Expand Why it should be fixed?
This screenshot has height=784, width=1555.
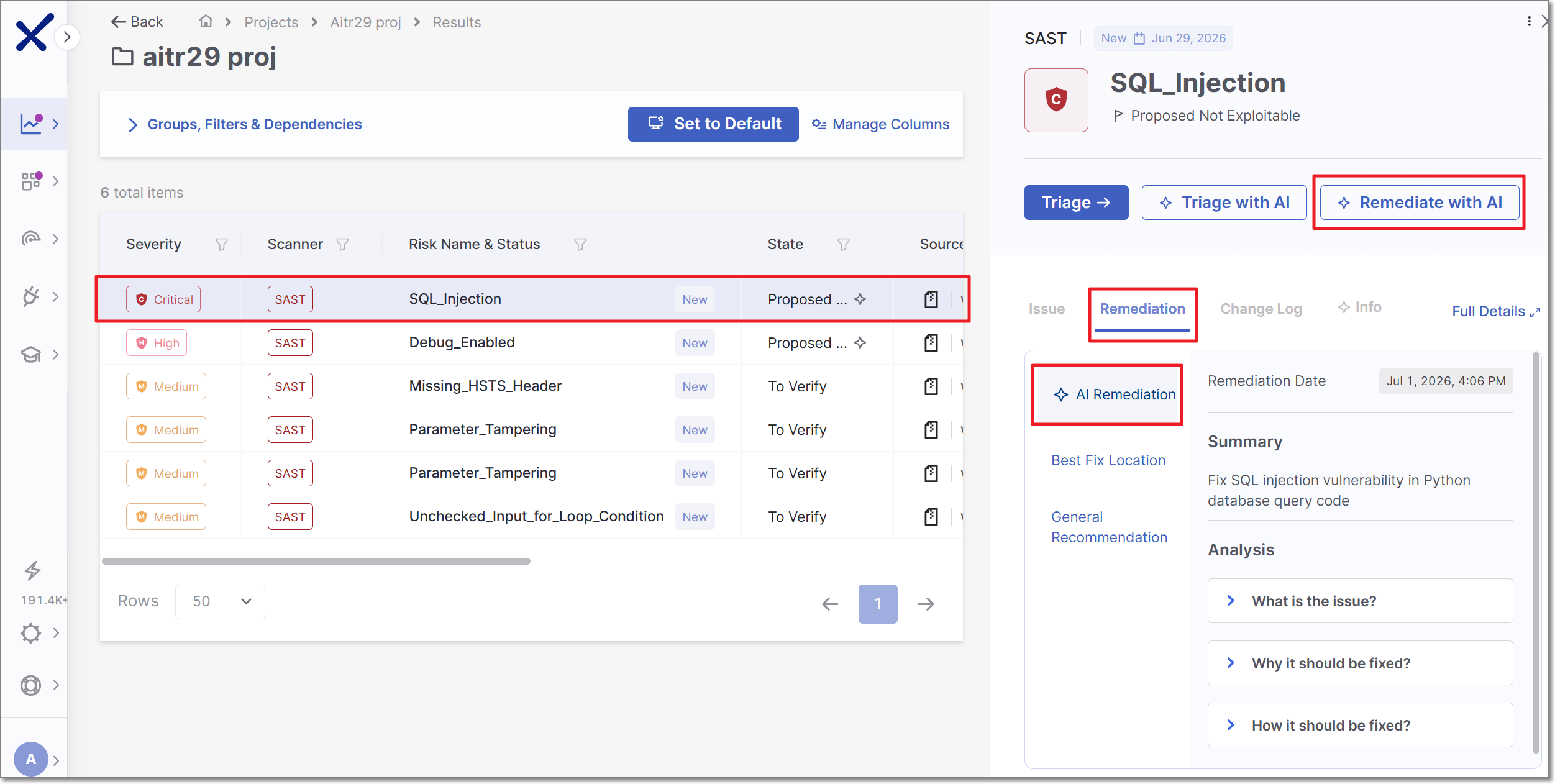point(1360,663)
